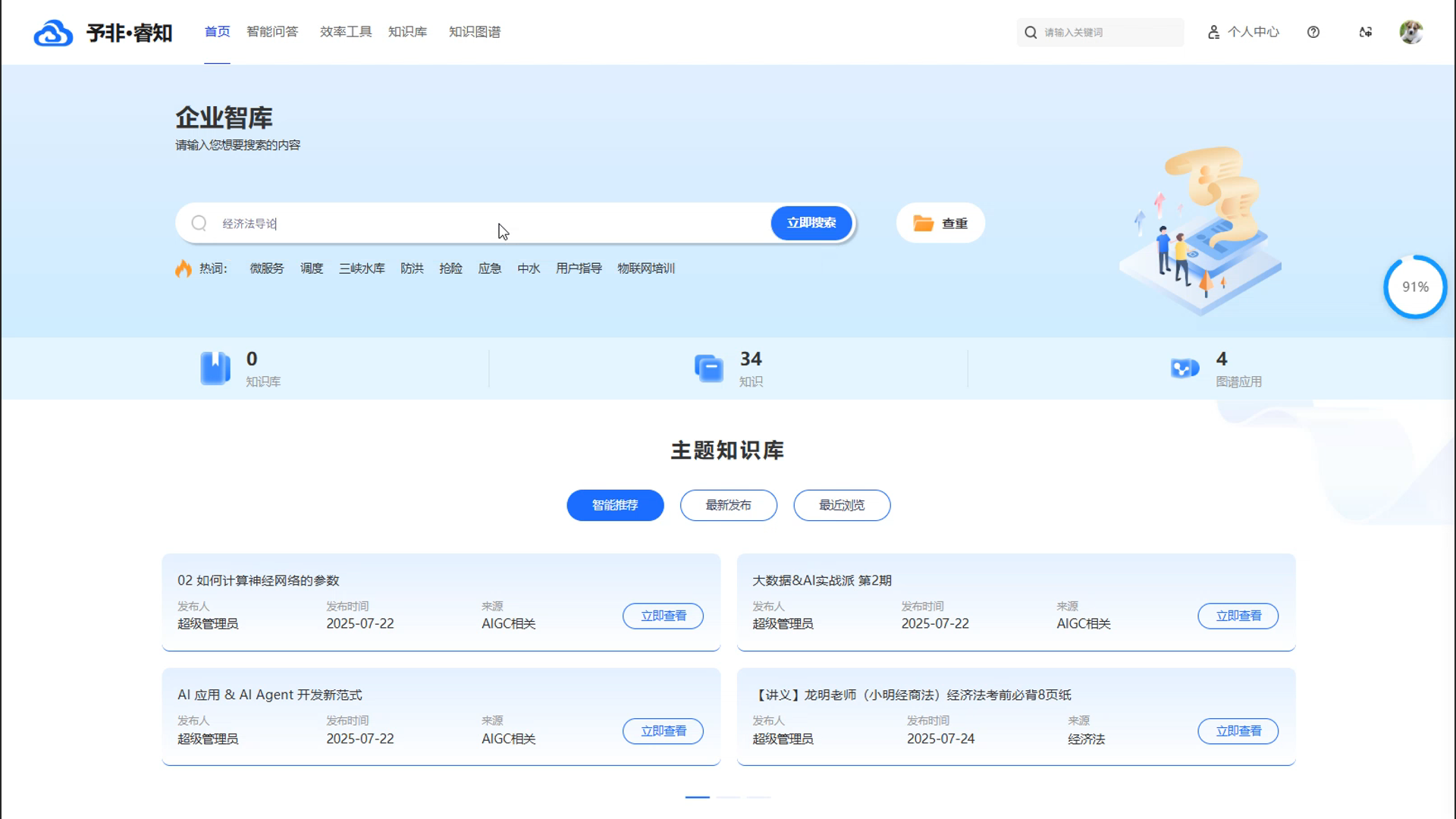The height and width of the screenshot is (819, 1456).
Task: Click the cloud logo icon
Action: (53, 33)
